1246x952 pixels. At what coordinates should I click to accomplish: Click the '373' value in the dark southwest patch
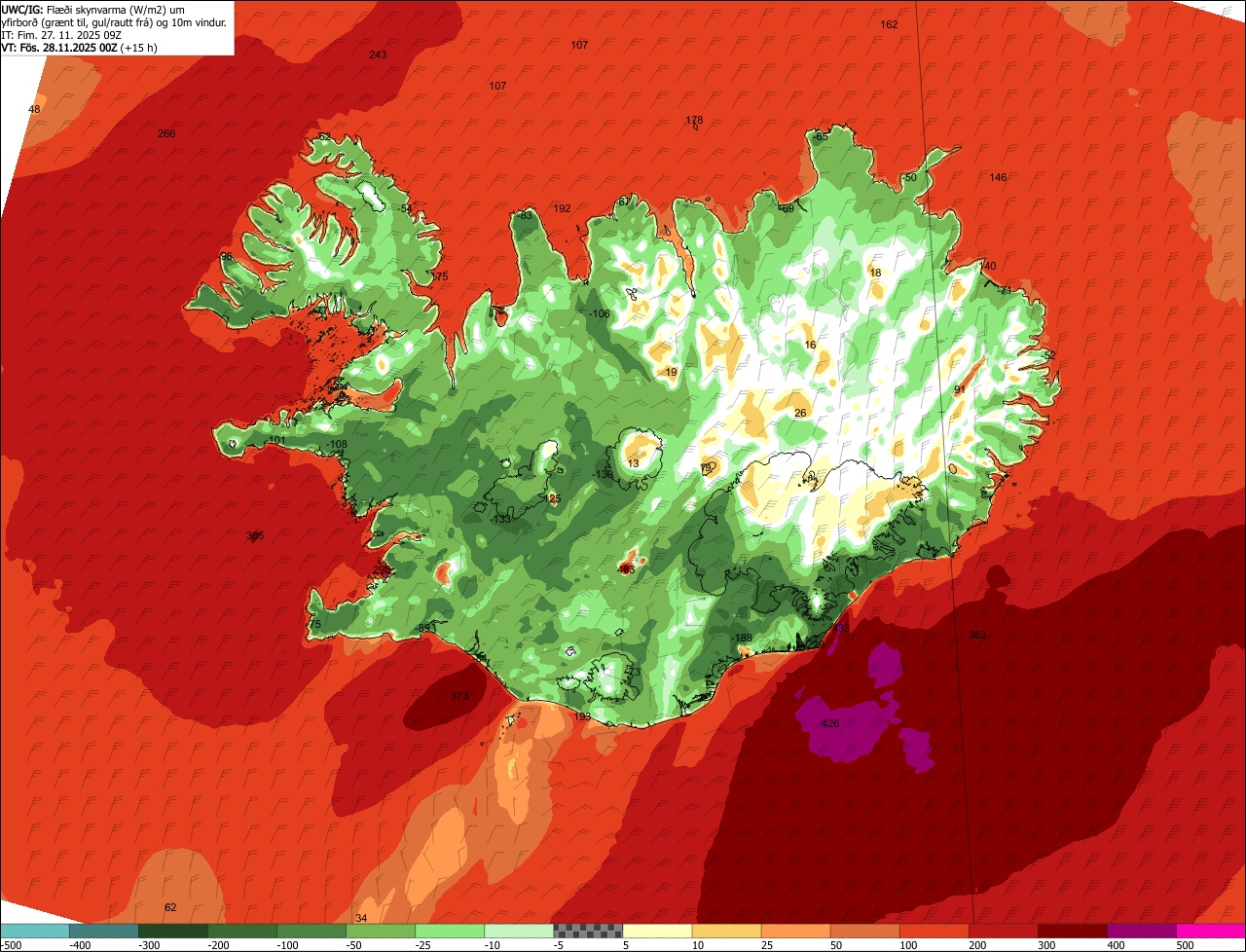coord(459,696)
